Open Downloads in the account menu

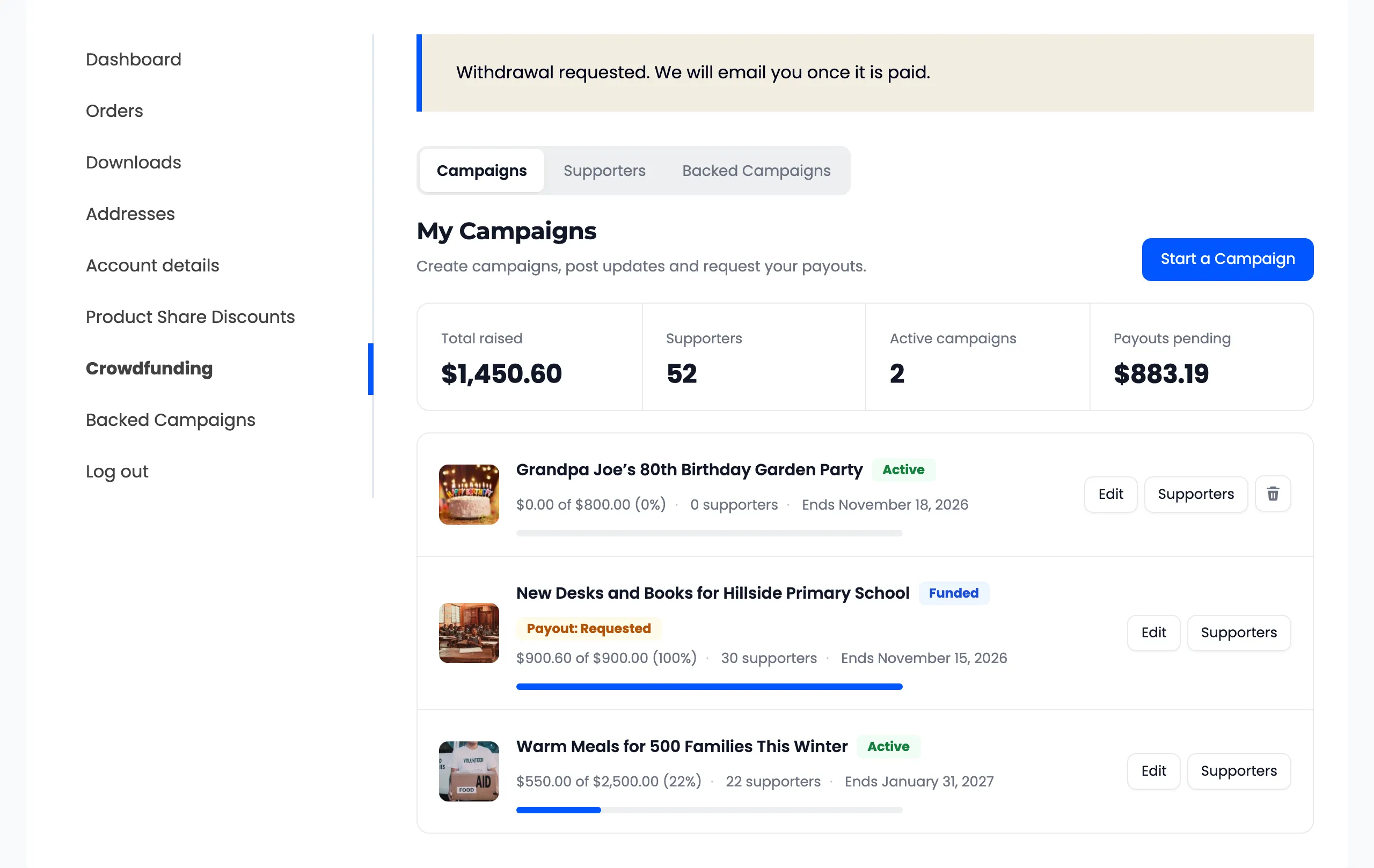(134, 163)
